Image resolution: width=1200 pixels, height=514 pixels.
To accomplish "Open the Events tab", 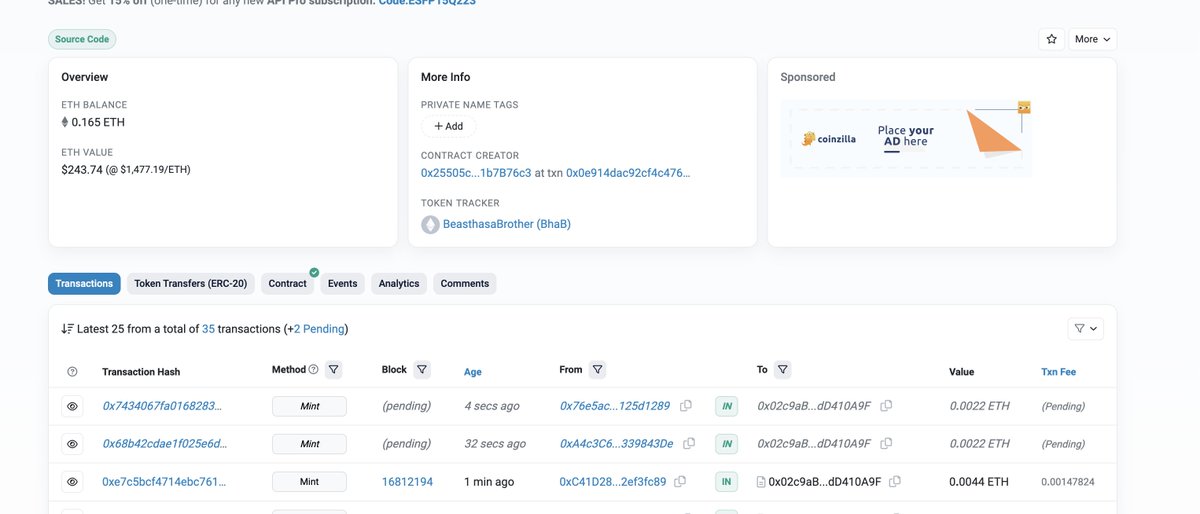I will (342, 284).
